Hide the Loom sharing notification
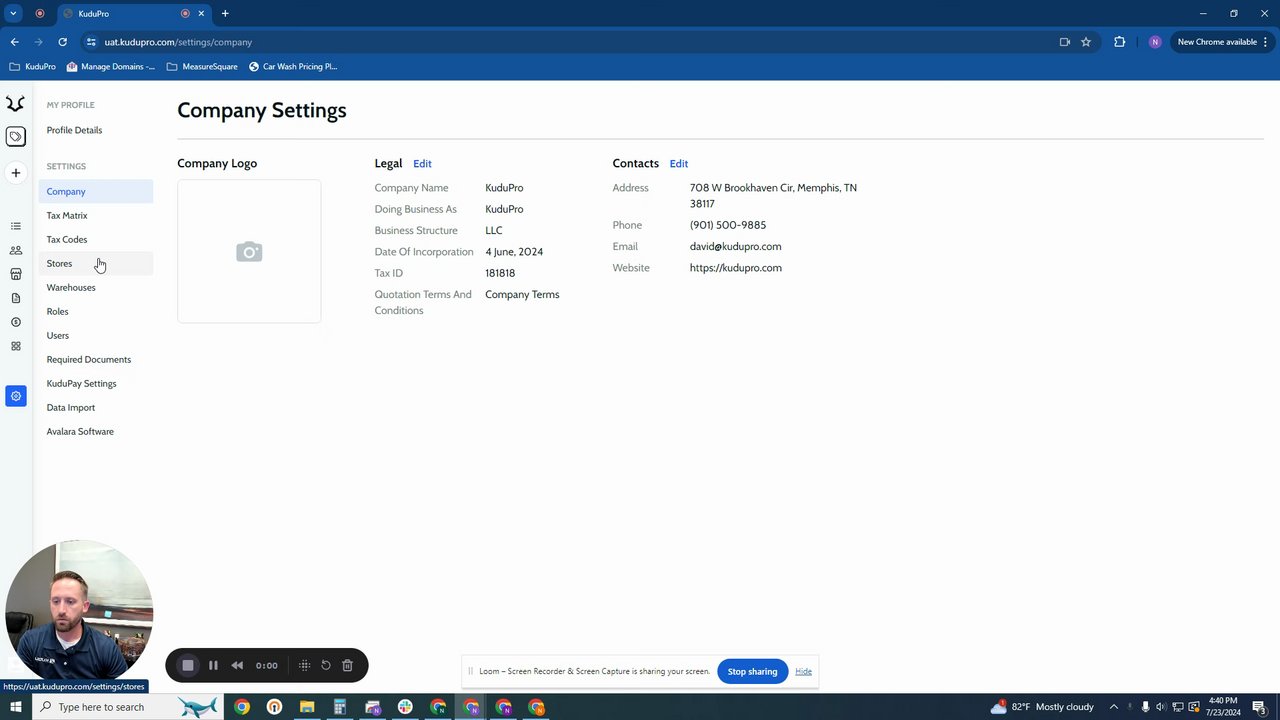The width and height of the screenshot is (1280, 720). click(x=803, y=671)
